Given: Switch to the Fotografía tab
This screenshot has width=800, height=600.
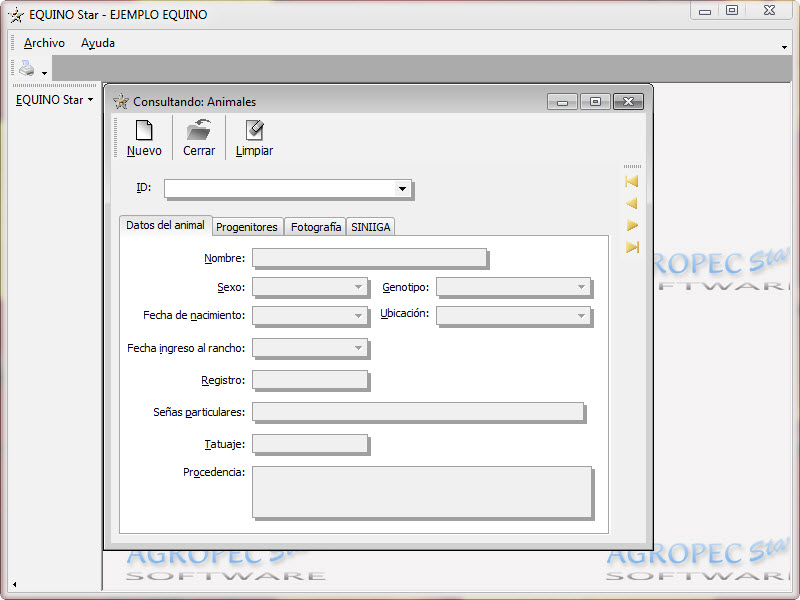Looking at the screenshot, I should [316, 227].
